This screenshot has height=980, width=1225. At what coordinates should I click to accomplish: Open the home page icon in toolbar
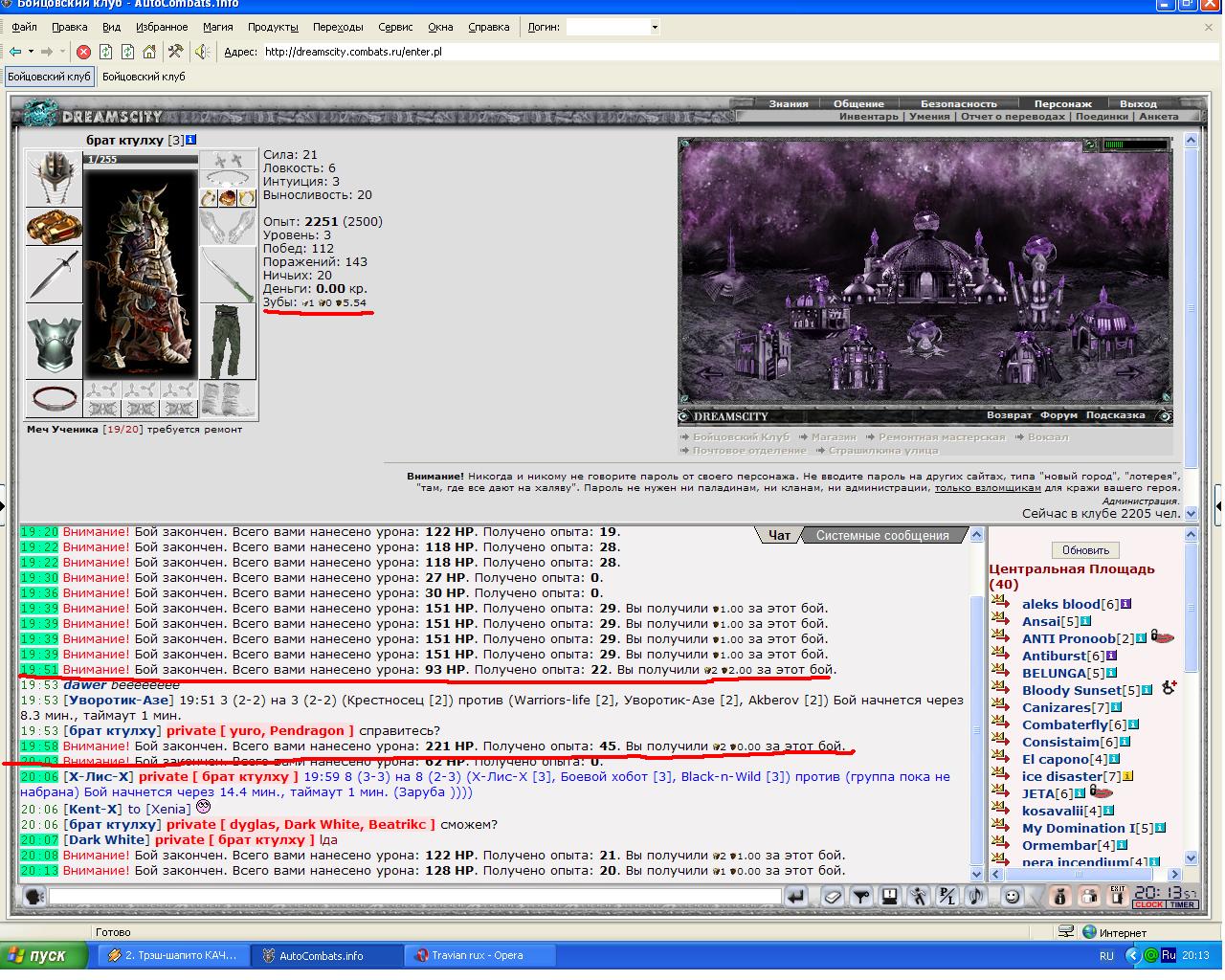149,52
